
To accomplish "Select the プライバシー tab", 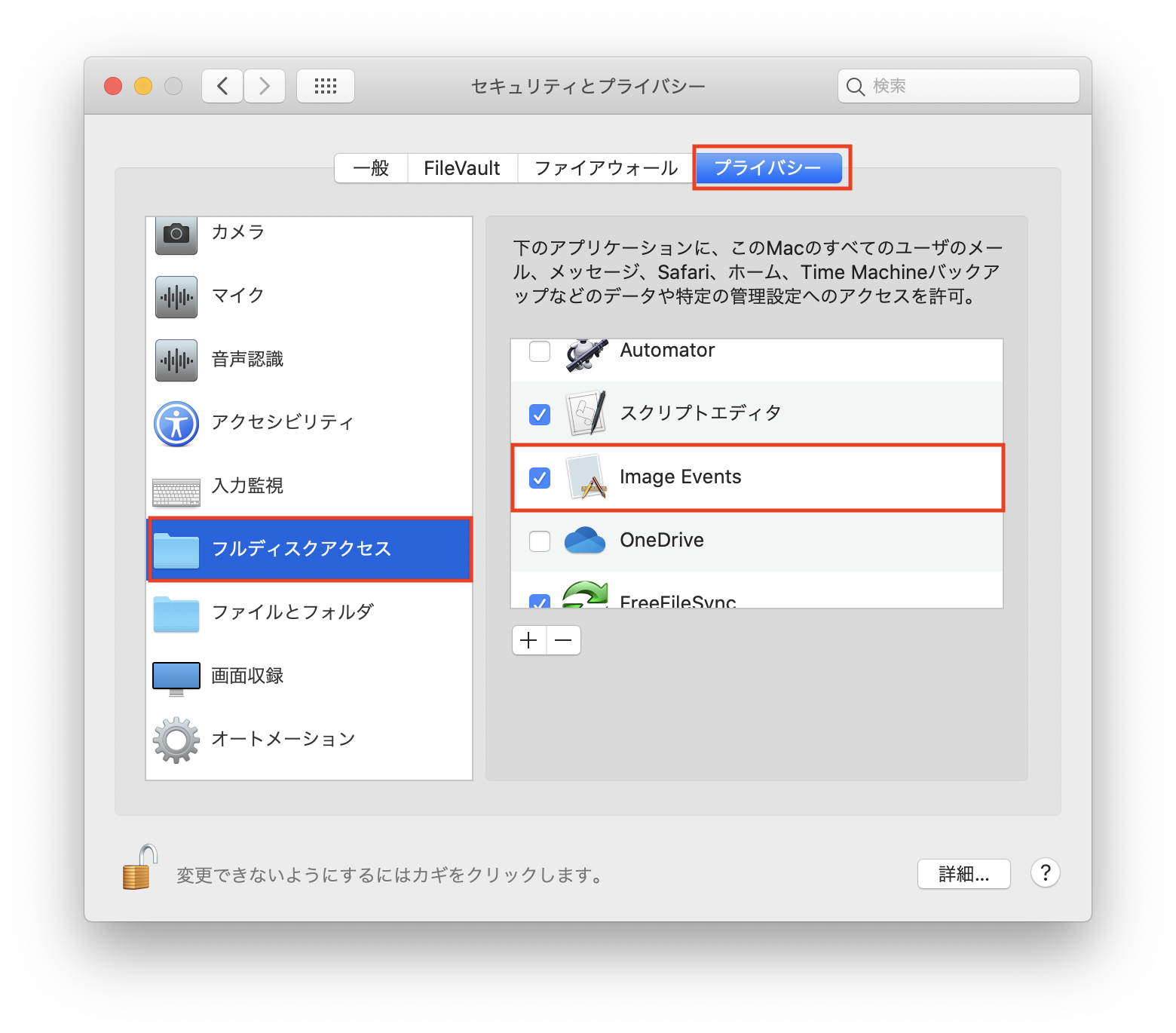I will [768, 168].
